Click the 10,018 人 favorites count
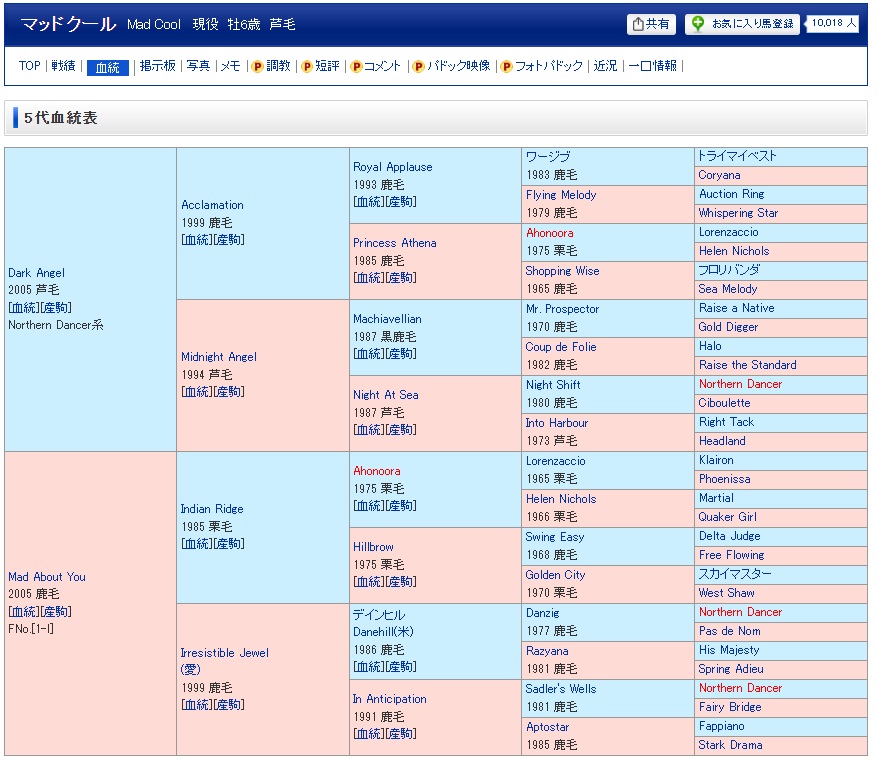Screen dimensions: 878x761 point(833,23)
